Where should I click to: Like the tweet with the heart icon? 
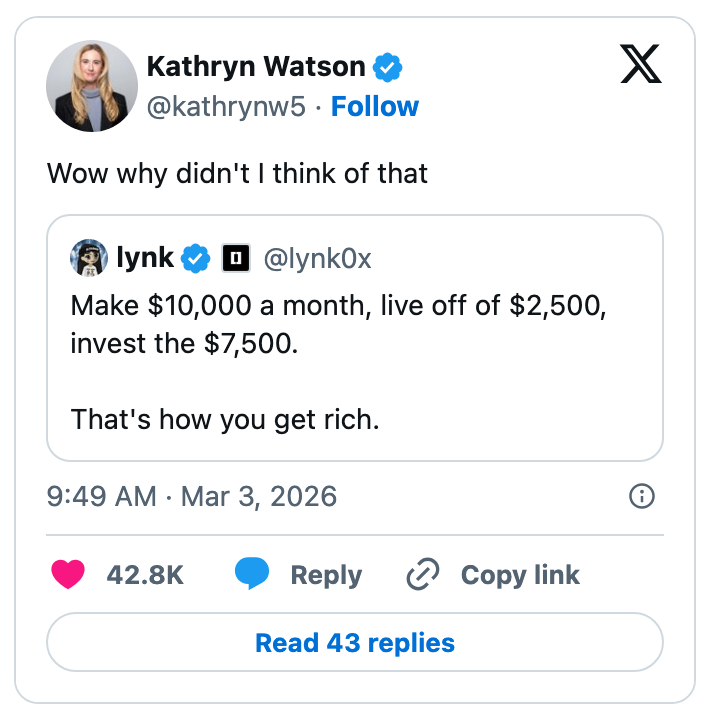click(67, 575)
